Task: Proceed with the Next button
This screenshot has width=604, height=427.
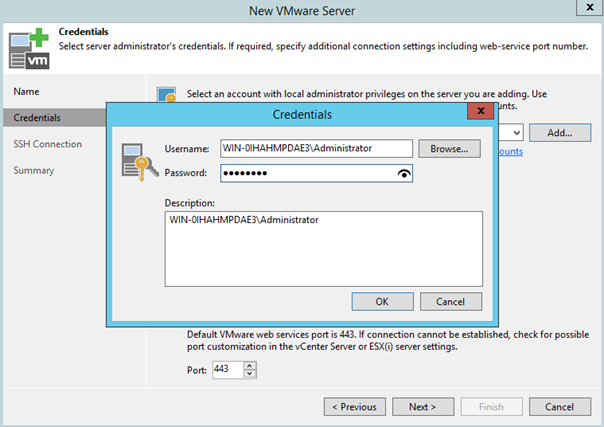Action: (x=423, y=407)
